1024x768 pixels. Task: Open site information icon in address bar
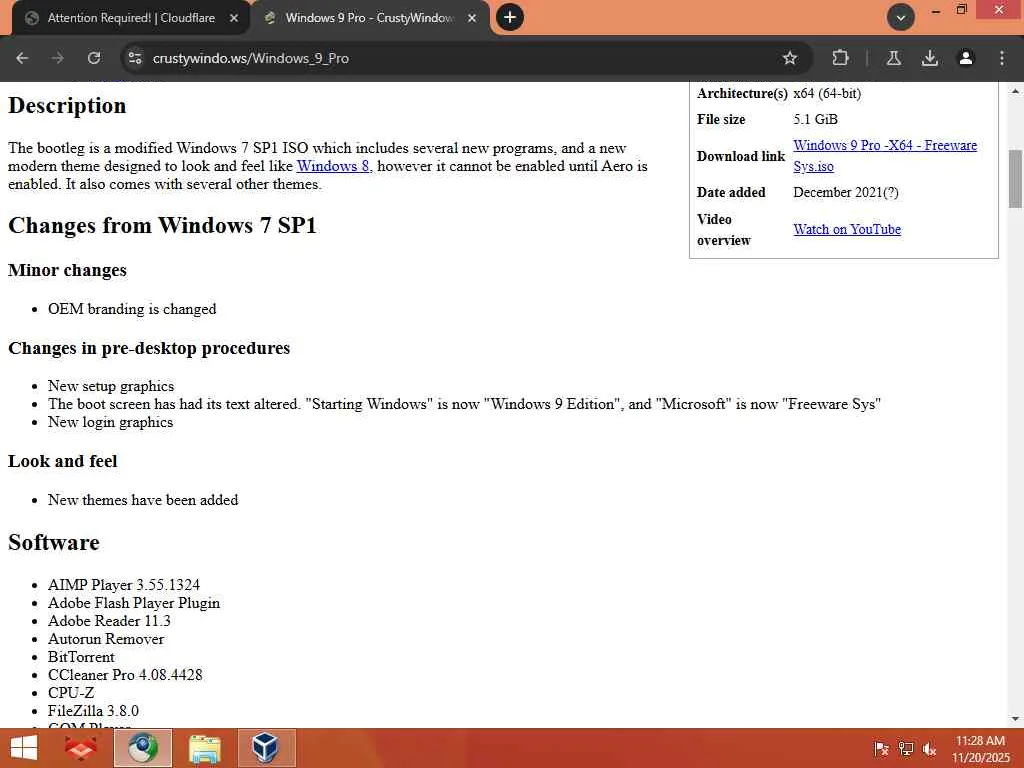pos(135,58)
